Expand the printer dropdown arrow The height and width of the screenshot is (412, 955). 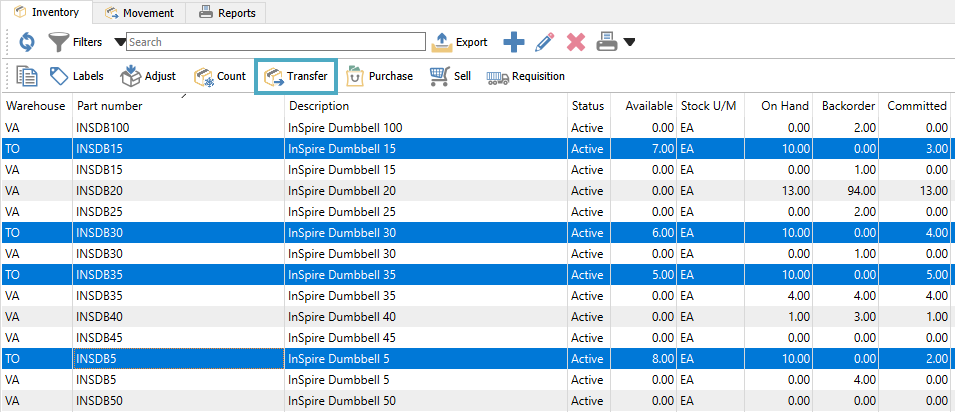coord(629,42)
